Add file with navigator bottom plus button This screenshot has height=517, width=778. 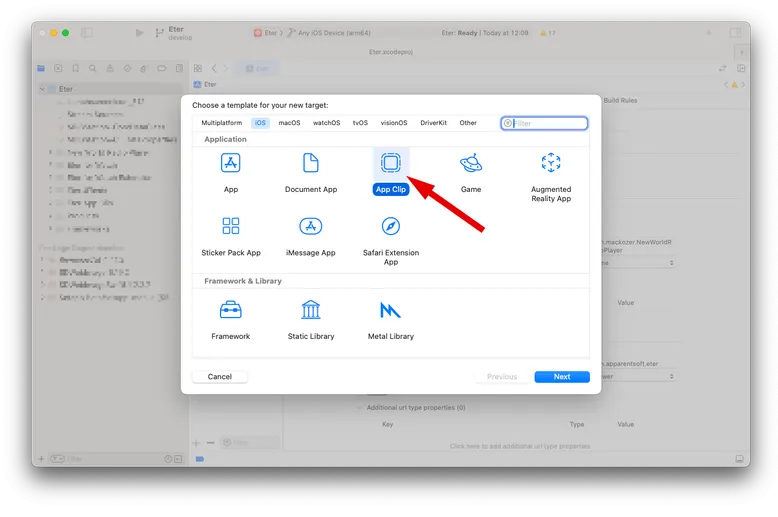[x=41, y=459]
